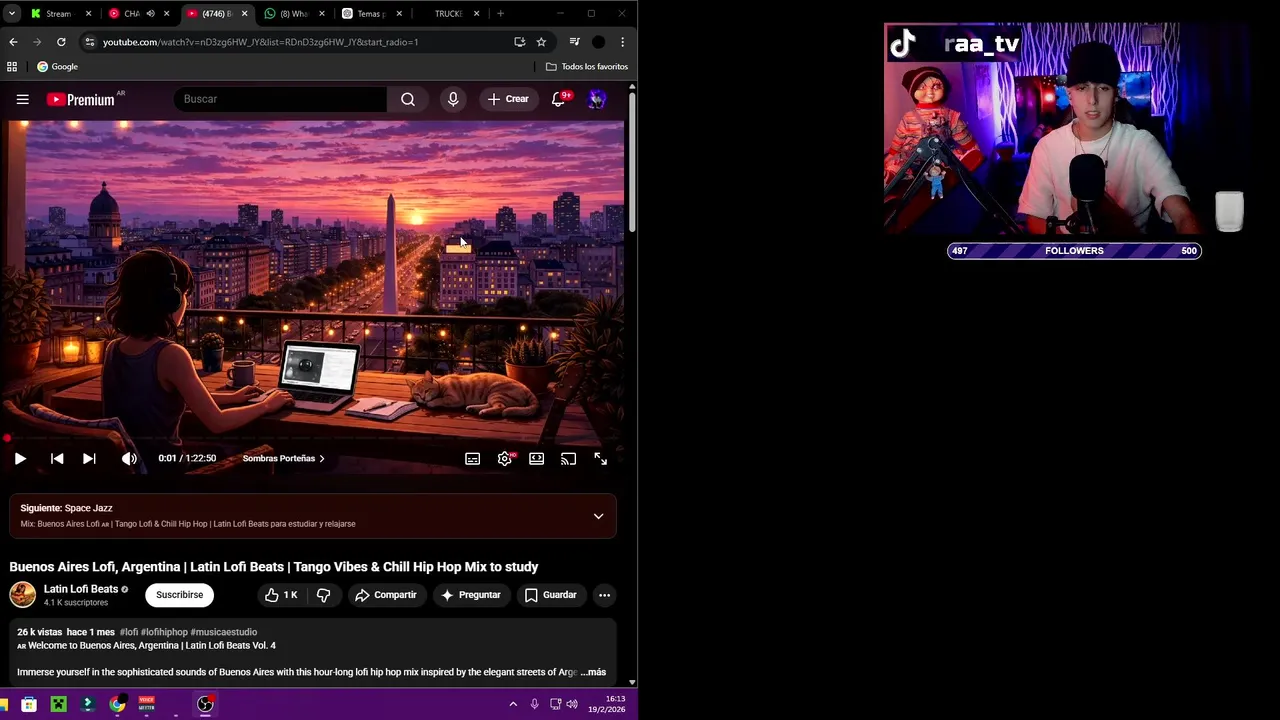Show hidden system tray icons
The height and width of the screenshot is (720, 1280).
tap(513, 704)
